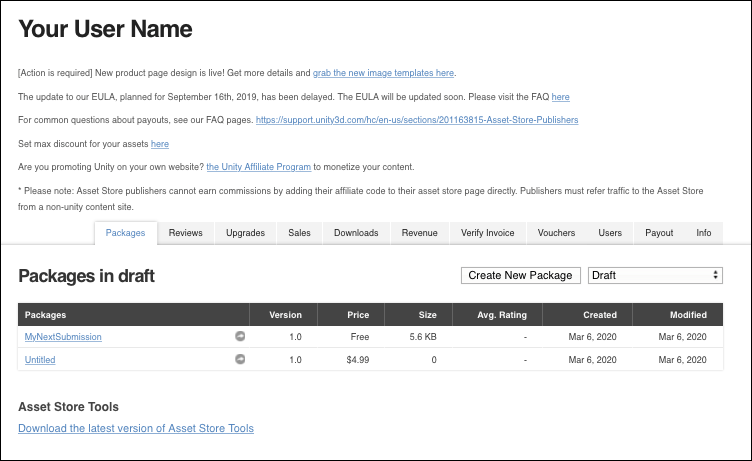Open the Revenue tab
The image size is (752, 461).
419,233
